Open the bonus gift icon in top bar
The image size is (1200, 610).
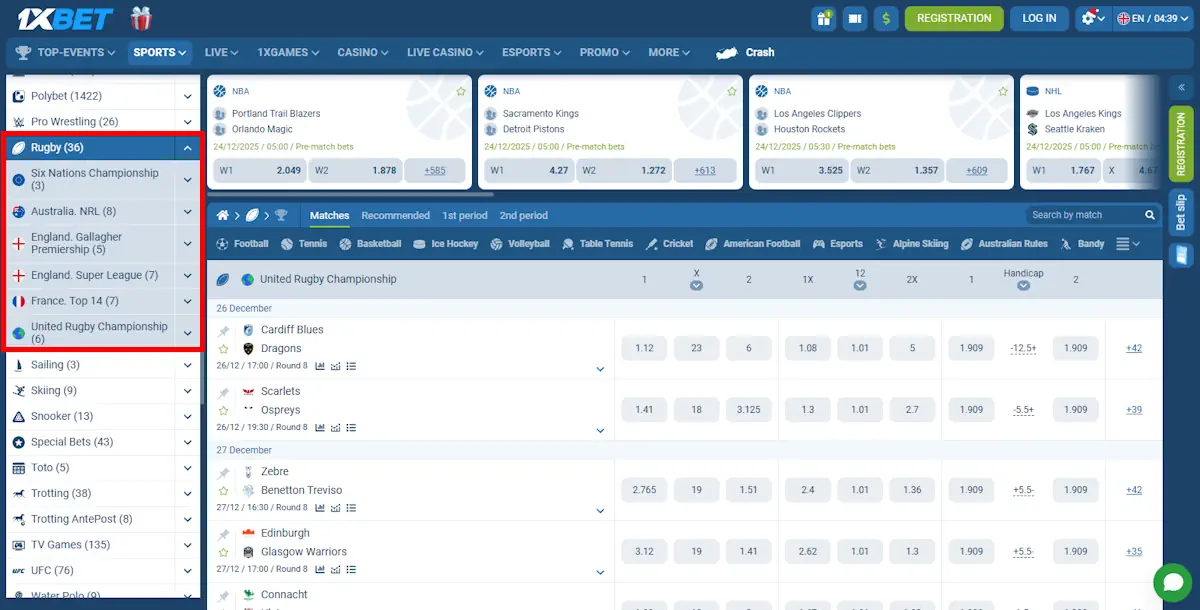(x=823, y=18)
